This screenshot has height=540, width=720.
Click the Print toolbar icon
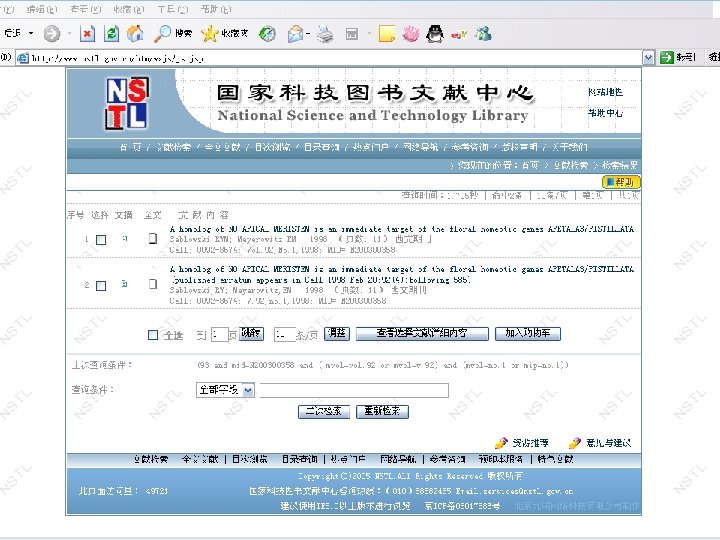[x=325, y=34]
